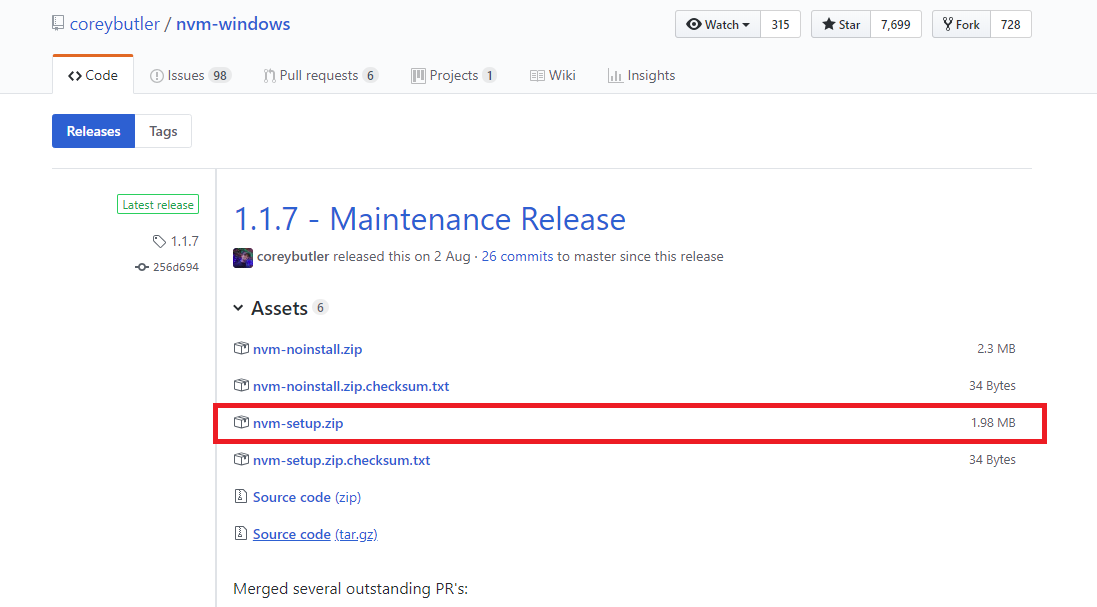This screenshot has height=607, width=1097.
Task: Click the package icon beside nvm-noinstall.zip
Action: 241,348
